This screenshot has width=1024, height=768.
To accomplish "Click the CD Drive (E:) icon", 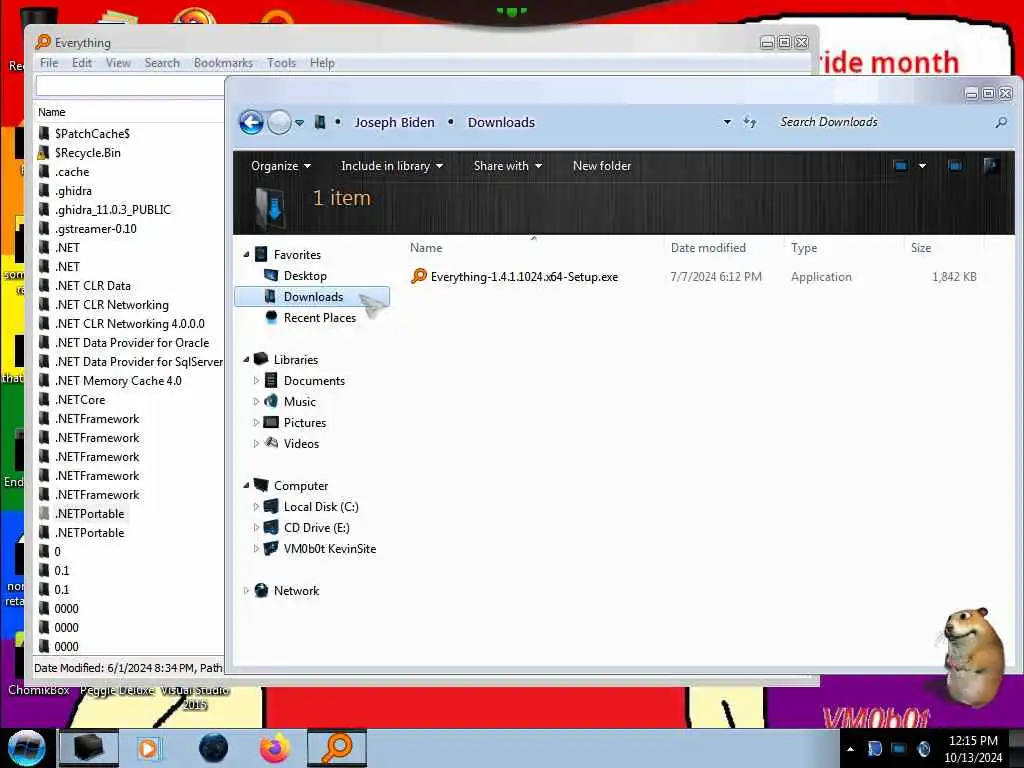I will [271, 528].
